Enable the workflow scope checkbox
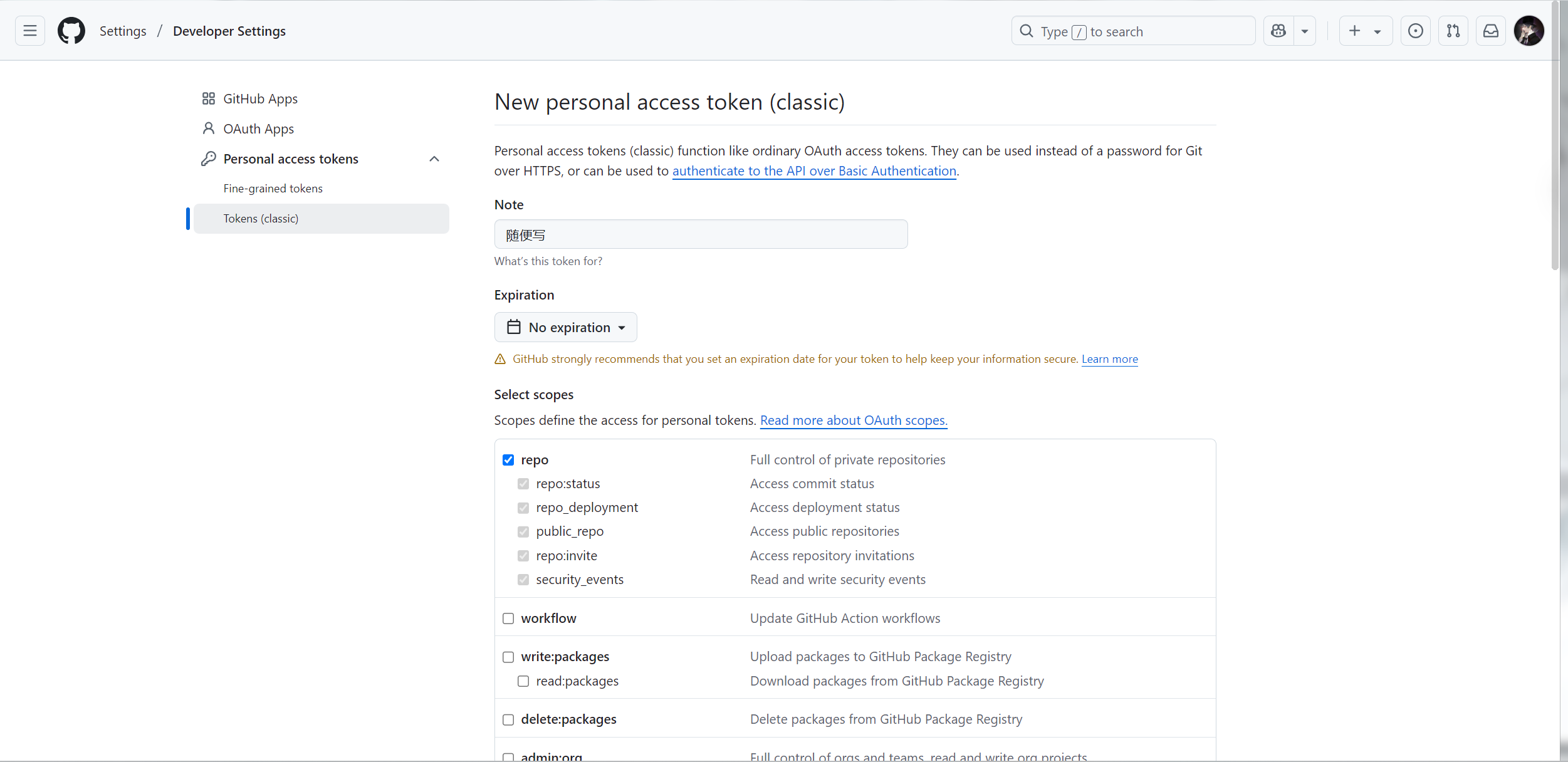 pyautogui.click(x=508, y=618)
